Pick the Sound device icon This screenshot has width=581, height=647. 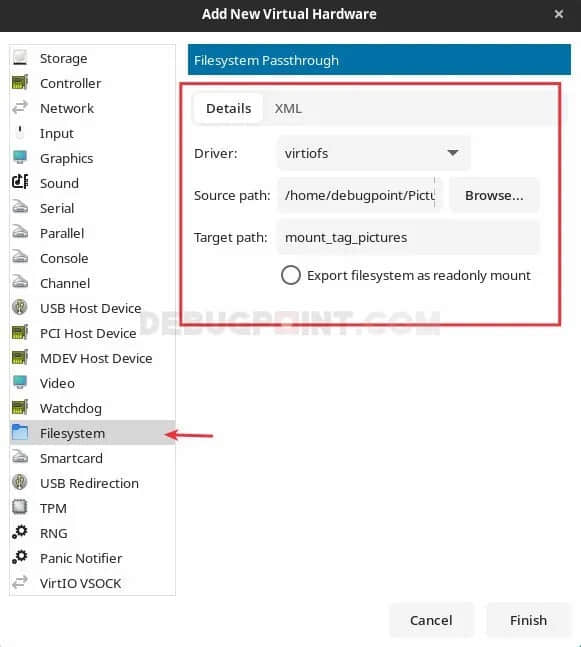click(20, 182)
